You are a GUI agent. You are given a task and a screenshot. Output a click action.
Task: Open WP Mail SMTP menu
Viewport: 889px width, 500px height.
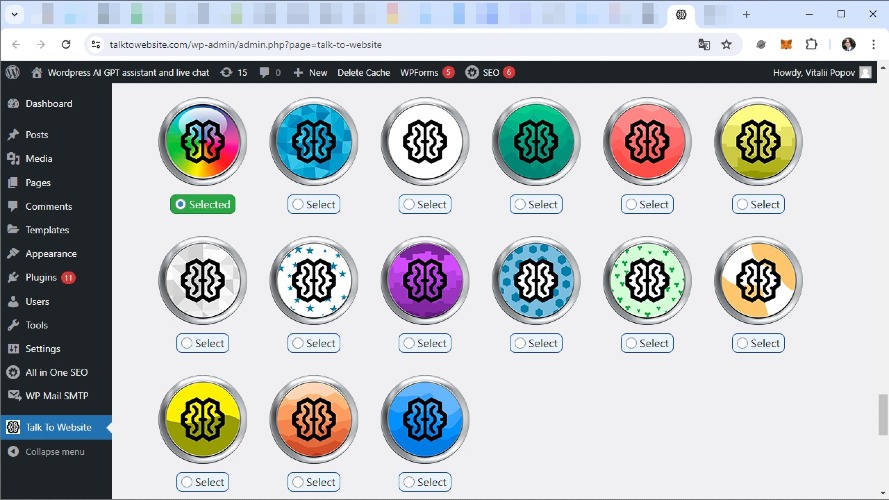(56, 396)
